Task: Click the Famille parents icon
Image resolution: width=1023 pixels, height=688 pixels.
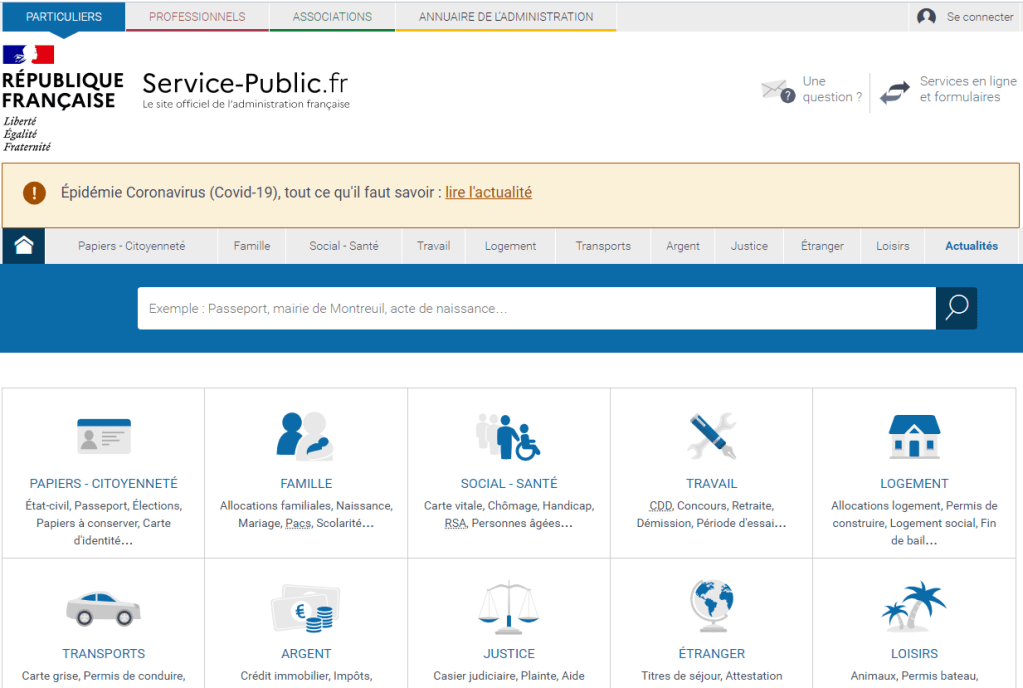Action: pos(305,436)
